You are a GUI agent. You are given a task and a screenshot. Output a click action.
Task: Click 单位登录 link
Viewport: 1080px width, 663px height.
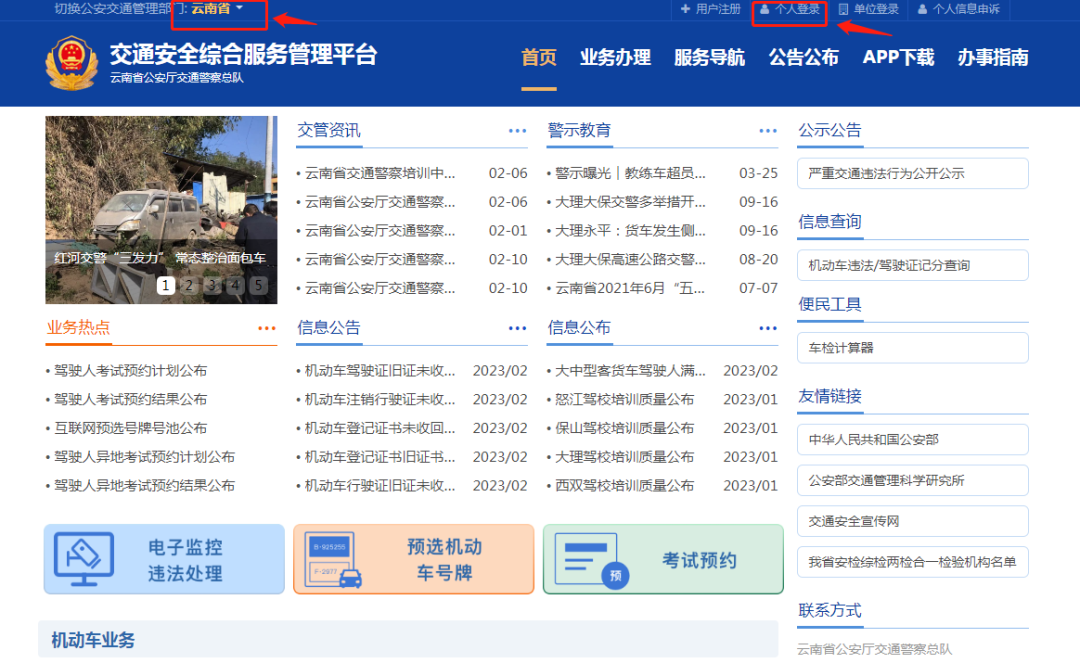click(876, 9)
